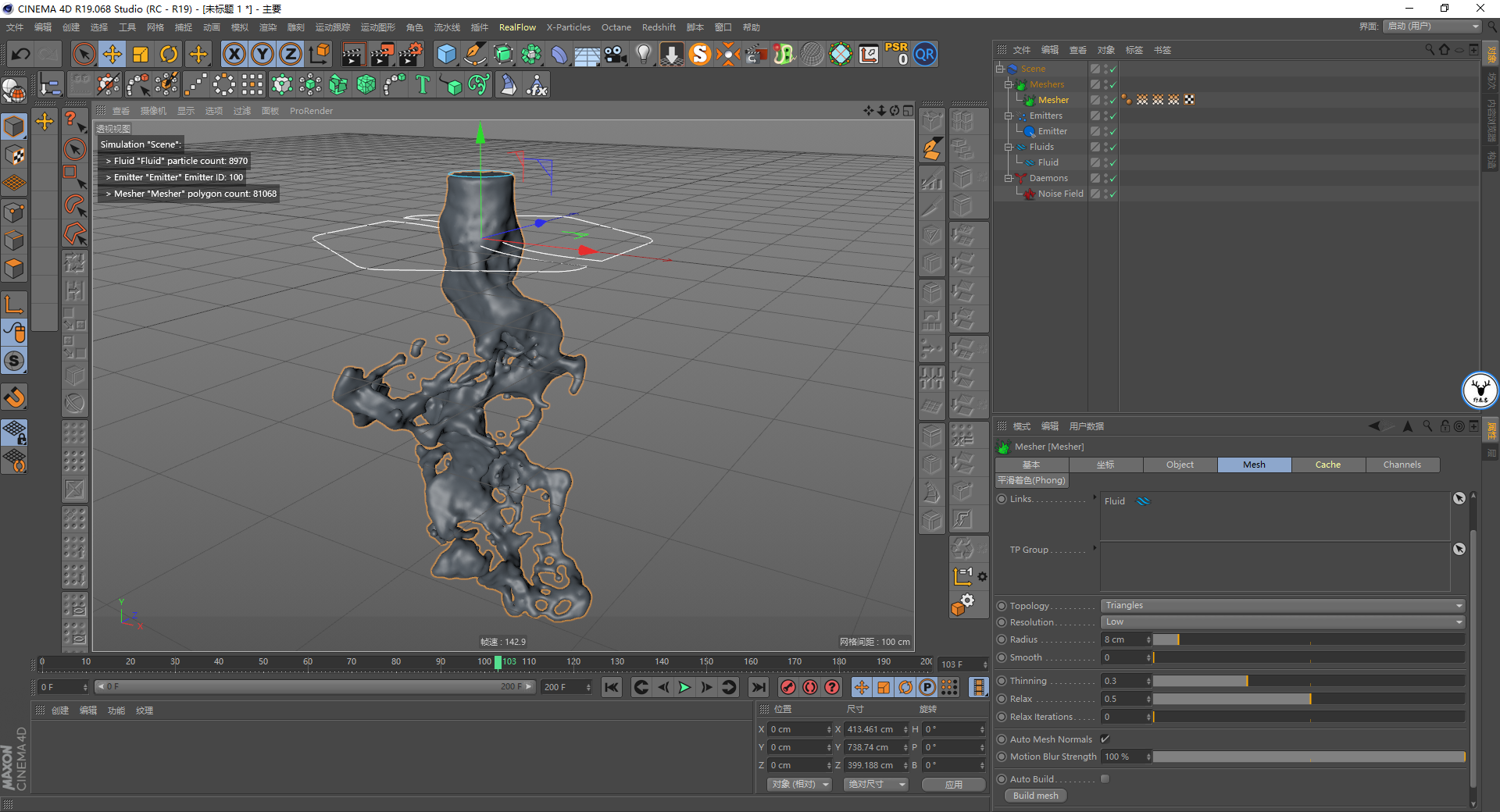1500x812 pixels.
Task: Toggle the green checkmark for Noise Field
Action: [x=1112, y=194]
